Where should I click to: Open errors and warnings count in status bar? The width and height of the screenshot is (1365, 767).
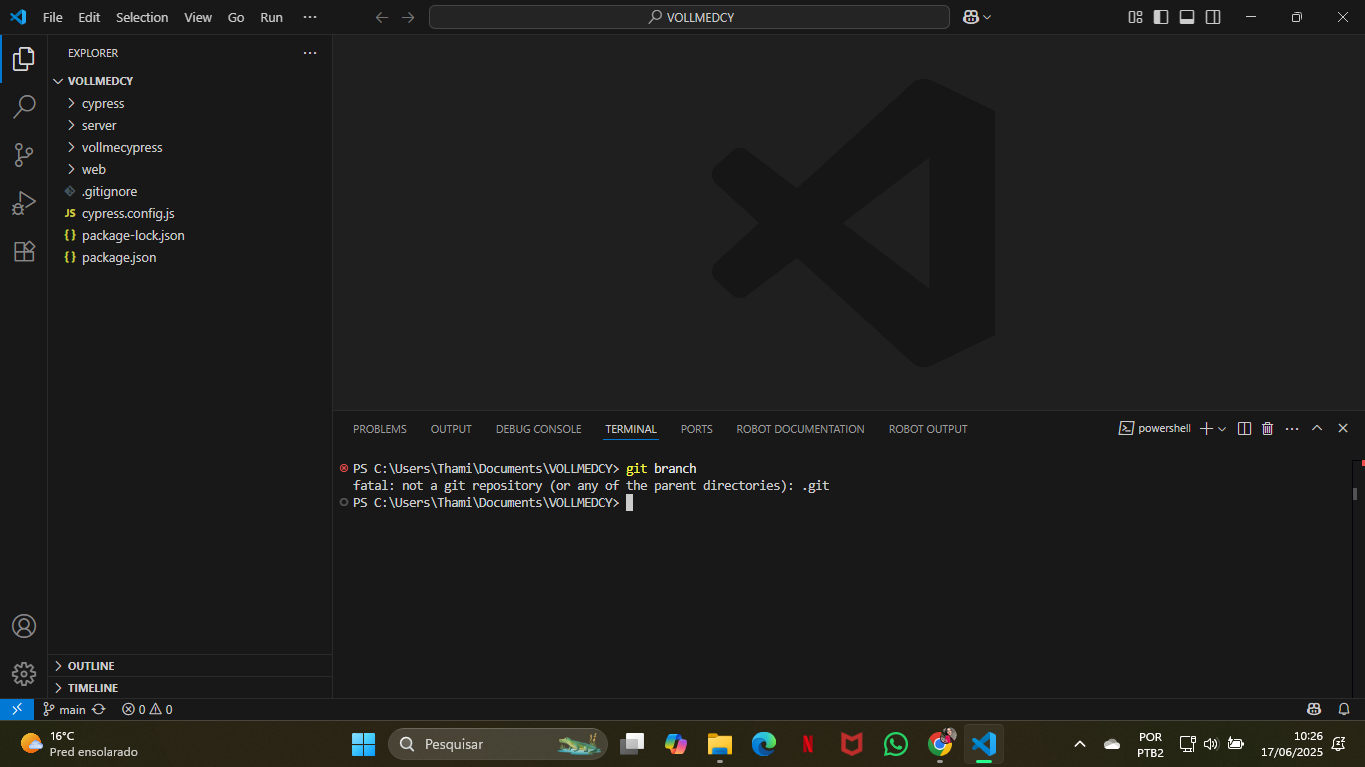(147, 709)
